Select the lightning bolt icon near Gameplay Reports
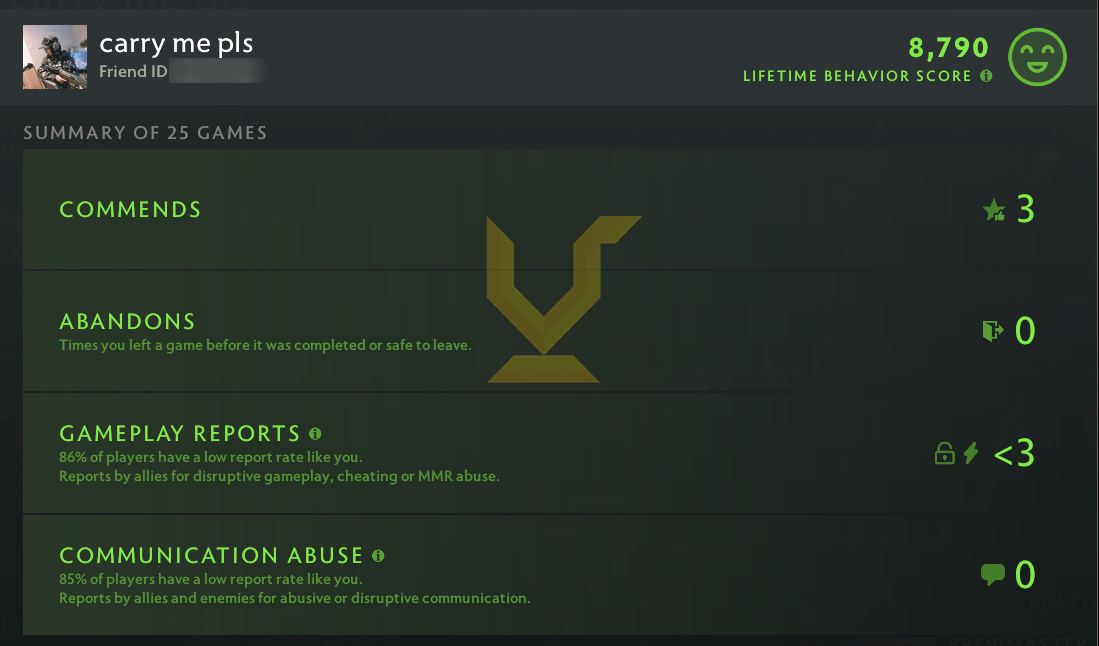This screenshot has width=1099, height=646. pyautogui.click(x=971, y=453)
